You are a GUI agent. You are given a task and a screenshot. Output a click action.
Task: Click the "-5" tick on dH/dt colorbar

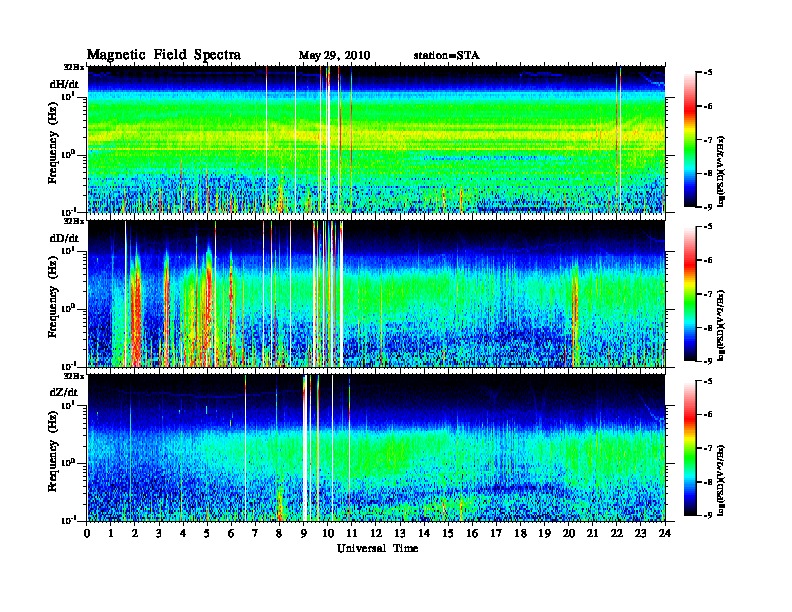[x=708, y=73]
